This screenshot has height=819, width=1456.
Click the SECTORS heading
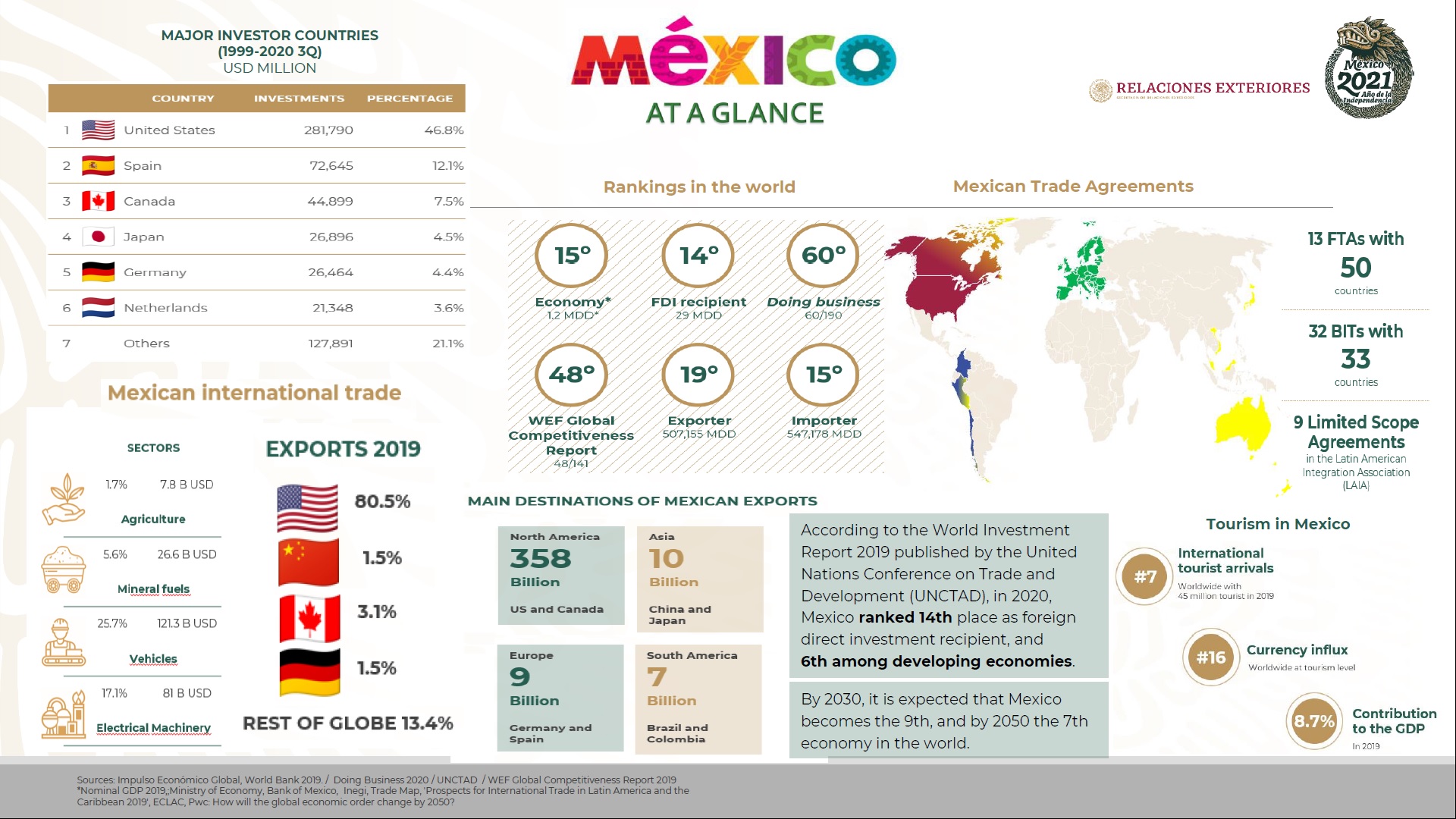tap(153, 448)
